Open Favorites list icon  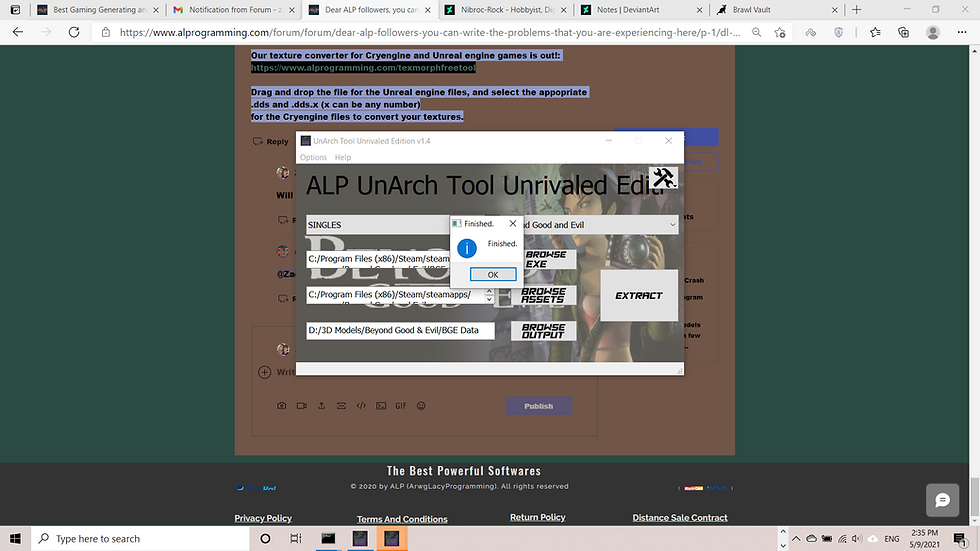pyautogui.click(x=875, y=32)
